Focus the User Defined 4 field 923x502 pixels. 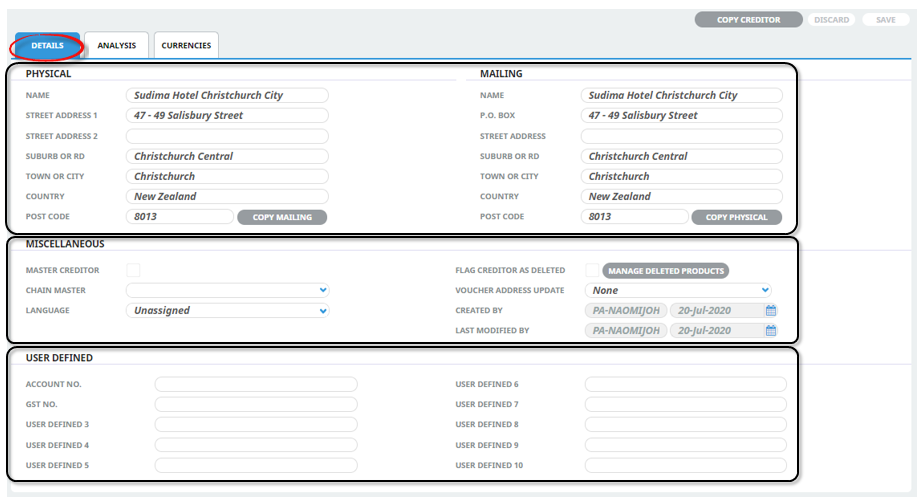pyautogui.click(x=256, y=445)
